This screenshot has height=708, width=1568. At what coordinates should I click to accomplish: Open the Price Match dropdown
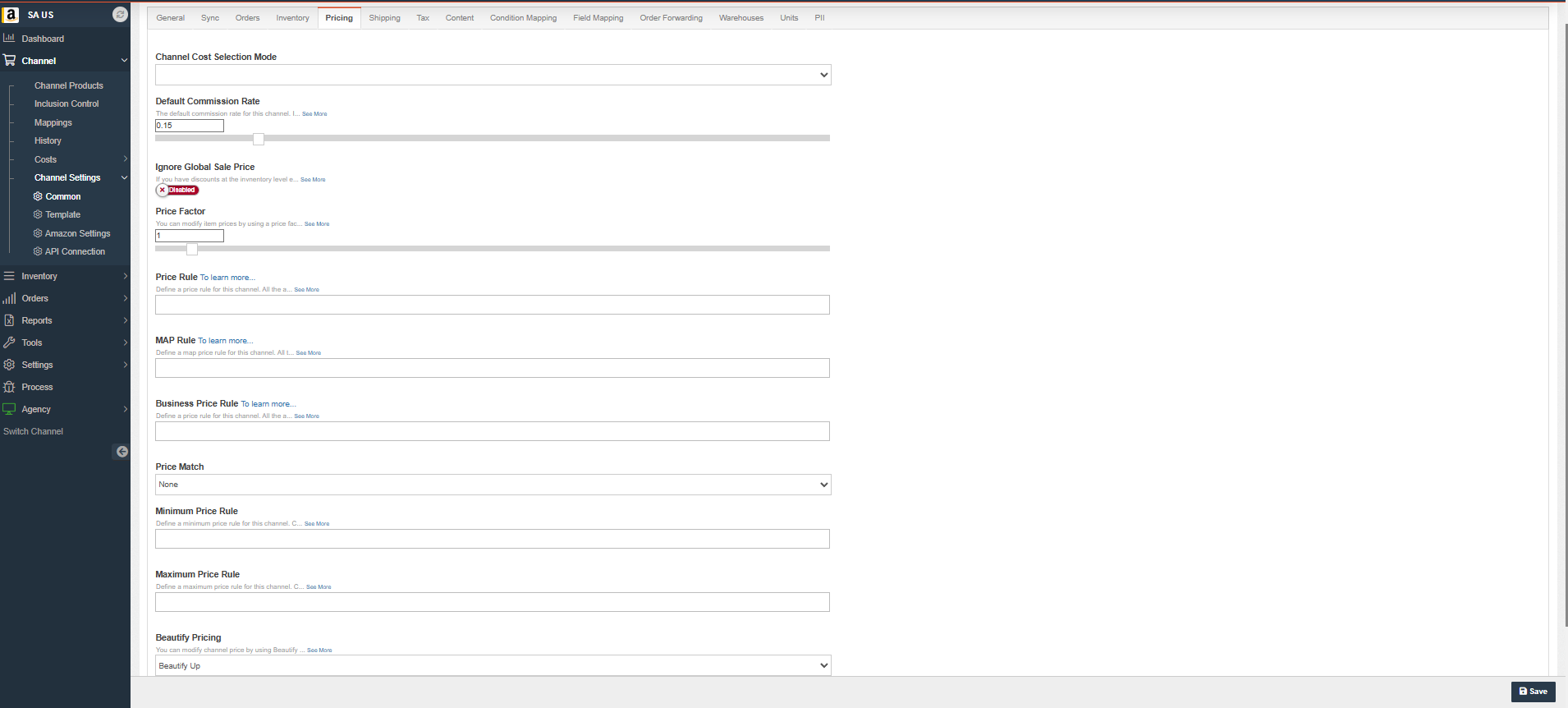[493, 485]
